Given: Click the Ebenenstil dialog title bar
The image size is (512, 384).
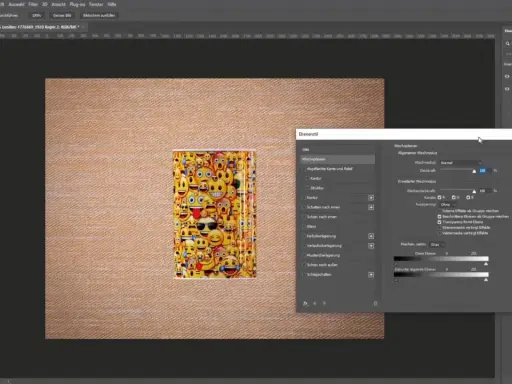Looking at the screenshot, I should pyautogui.click(x=404, y=134).
